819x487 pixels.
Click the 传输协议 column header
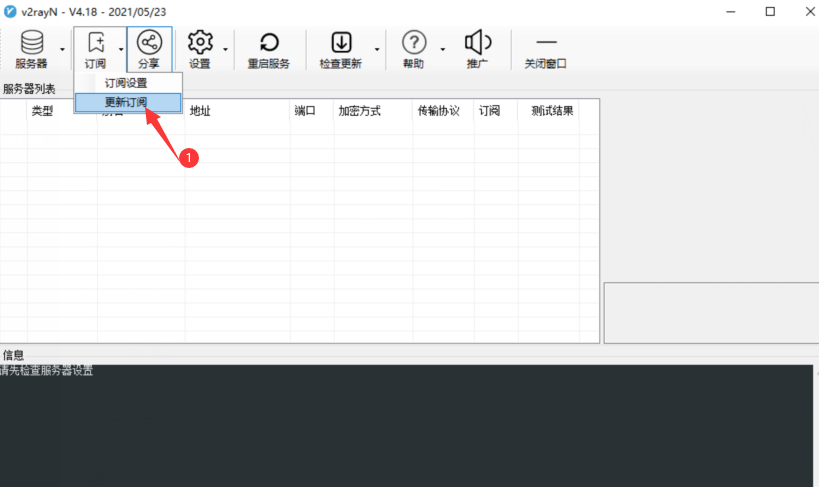[x=438, y=111]
